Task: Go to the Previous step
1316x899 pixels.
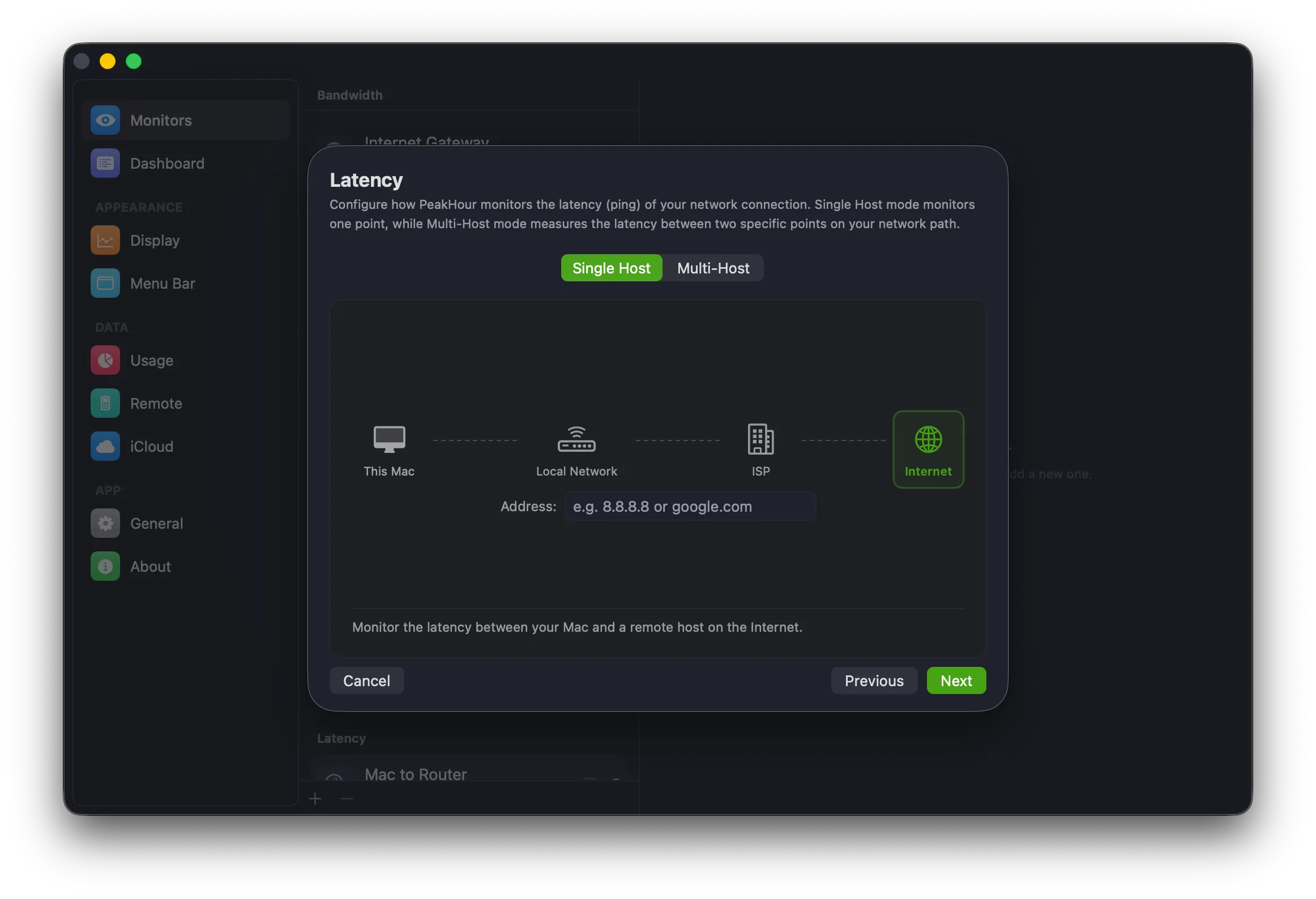Action: pos(874,680)
